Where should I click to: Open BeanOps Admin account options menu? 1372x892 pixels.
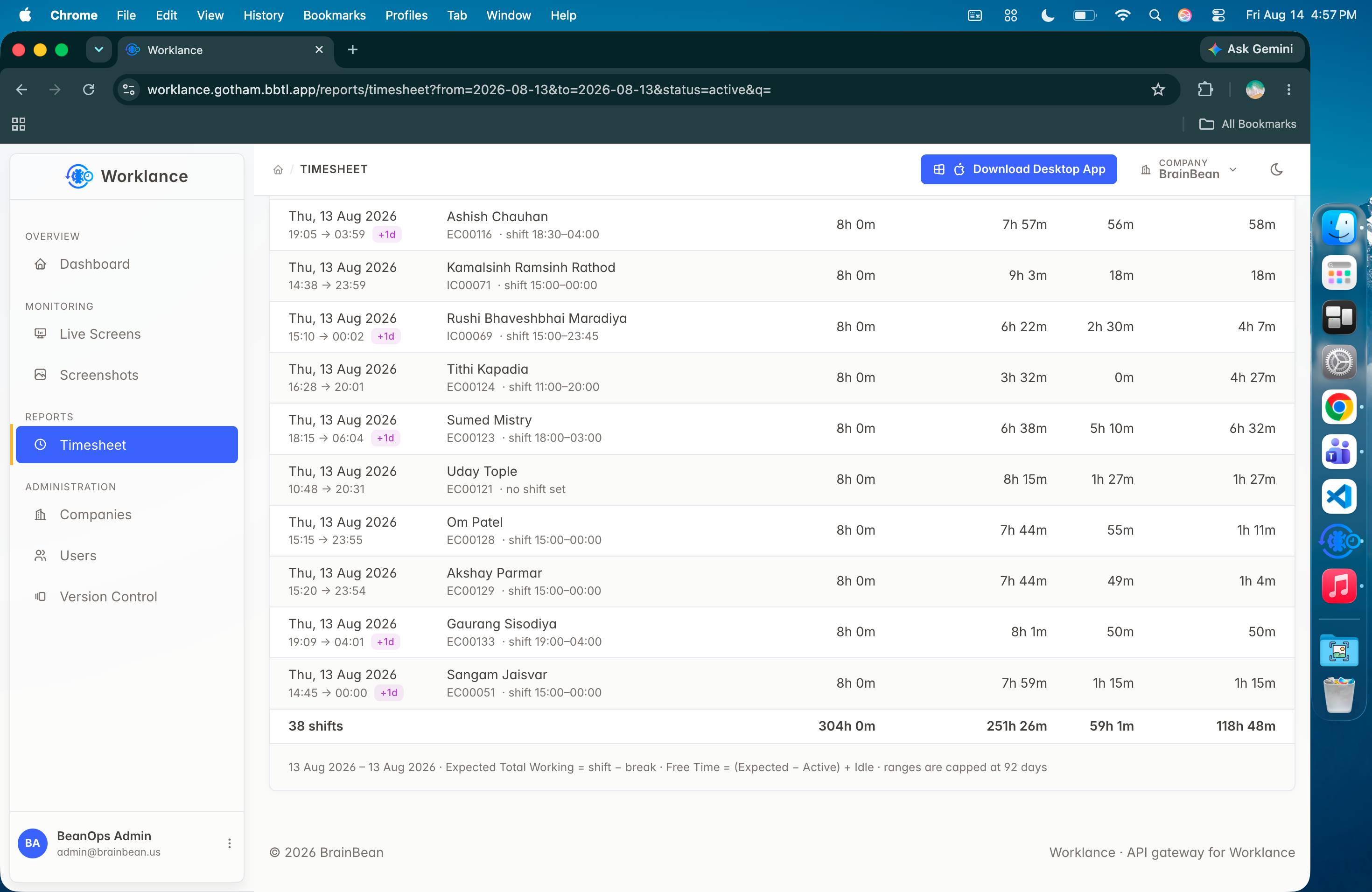point(230,843)
